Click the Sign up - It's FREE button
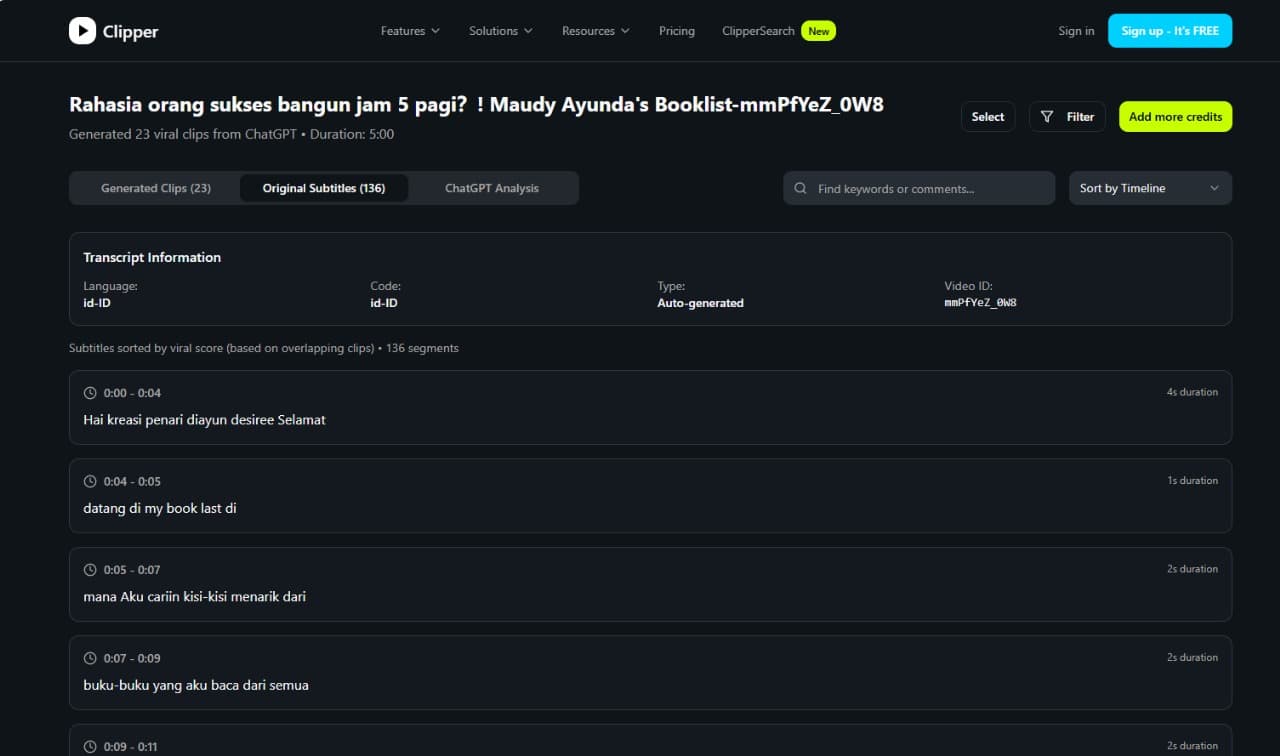Screen dimensions: 1280x756 pyautogui.click(x=1170, y=31)
